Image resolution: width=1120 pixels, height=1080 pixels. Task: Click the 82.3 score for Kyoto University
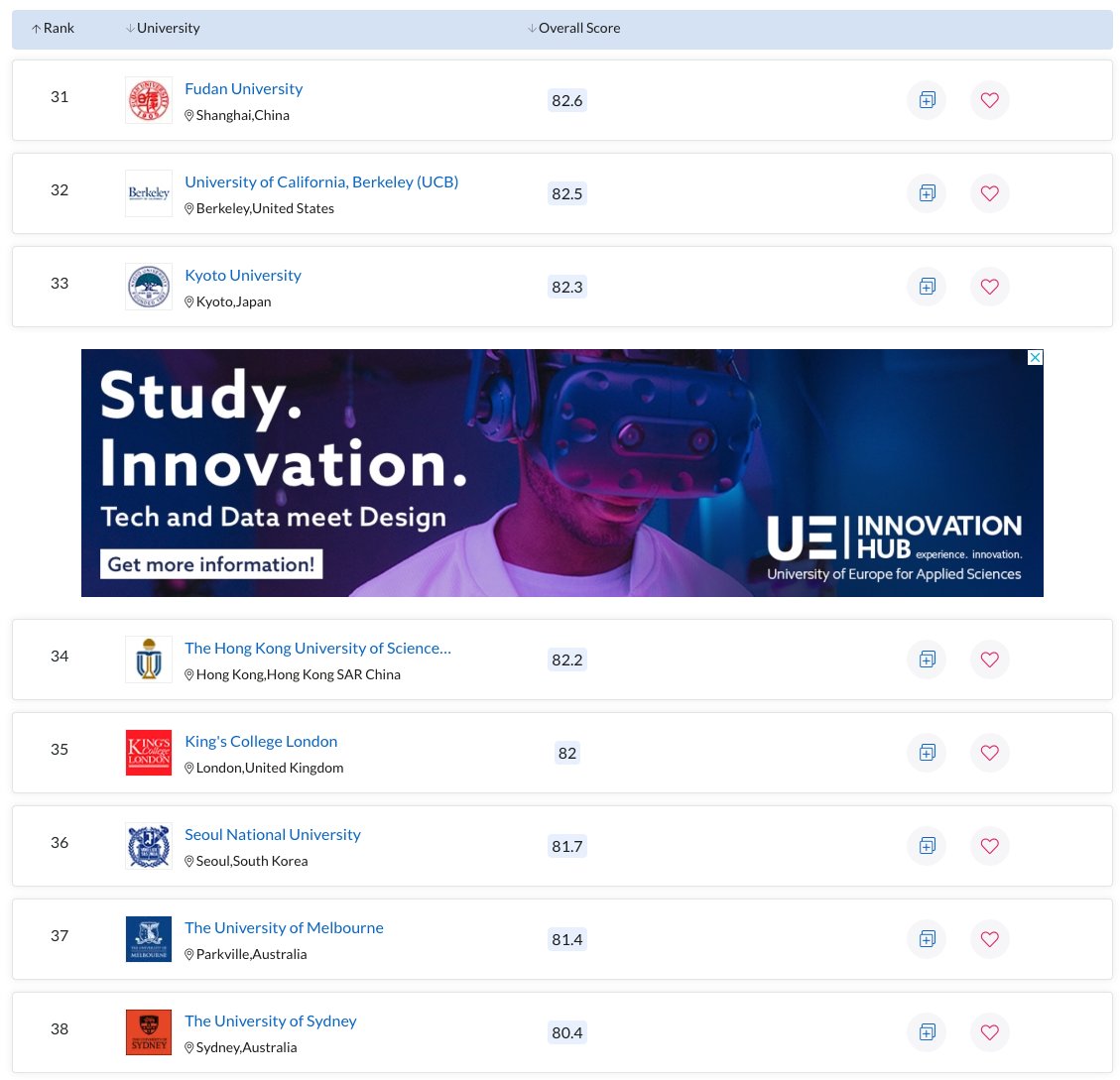567,288
